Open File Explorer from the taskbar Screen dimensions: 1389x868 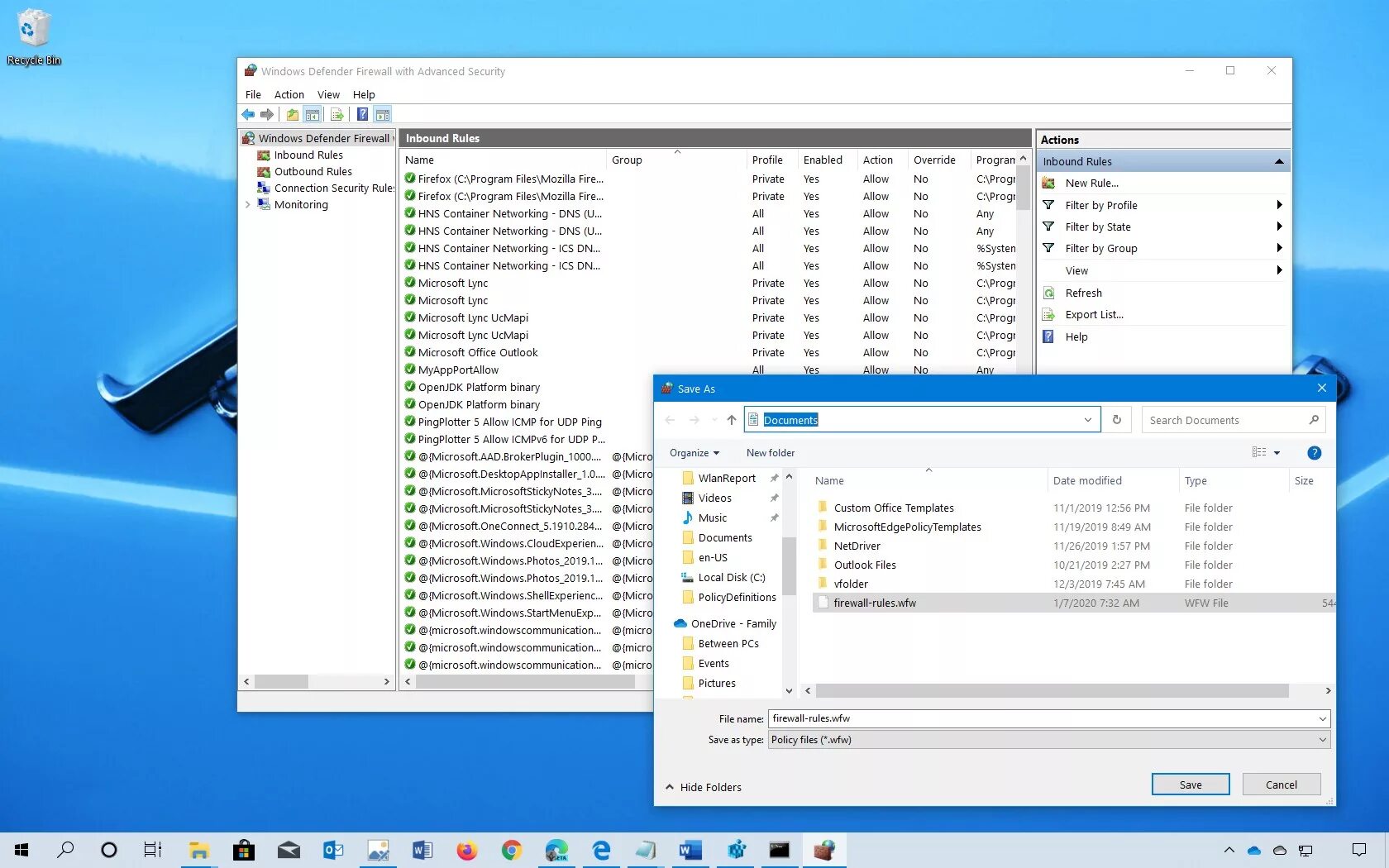[x=198, y=850]
